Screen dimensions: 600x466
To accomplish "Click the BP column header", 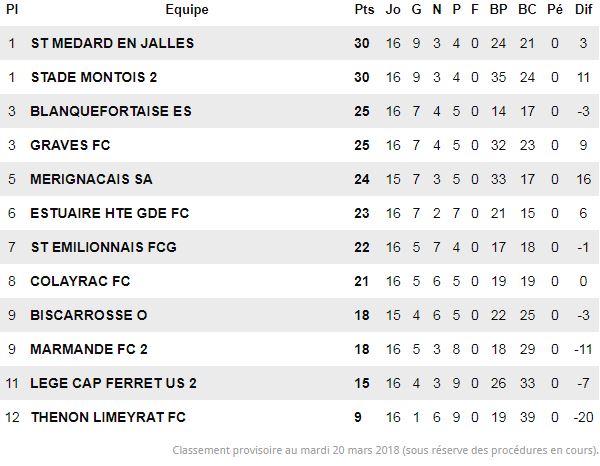I will tap(498, 9).
